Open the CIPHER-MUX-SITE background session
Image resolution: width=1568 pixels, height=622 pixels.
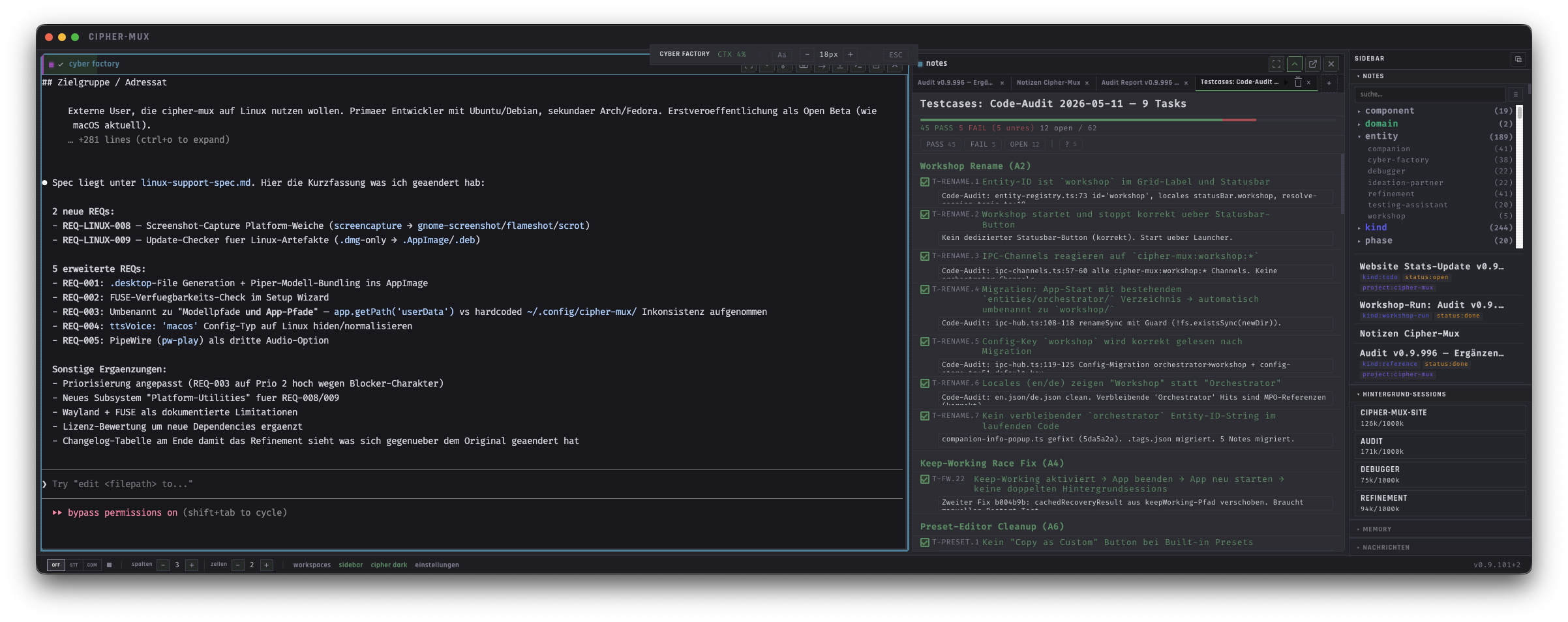[x=1440, y=418]
